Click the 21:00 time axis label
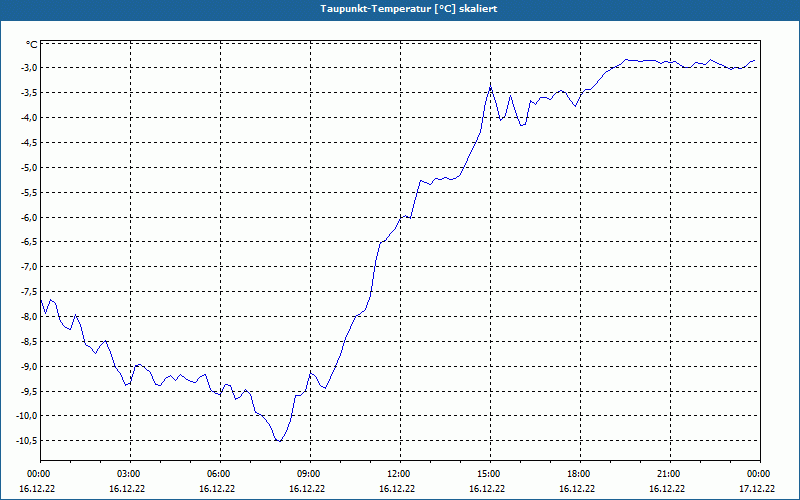This screenshot has height=500, width=800. point(668,474)
